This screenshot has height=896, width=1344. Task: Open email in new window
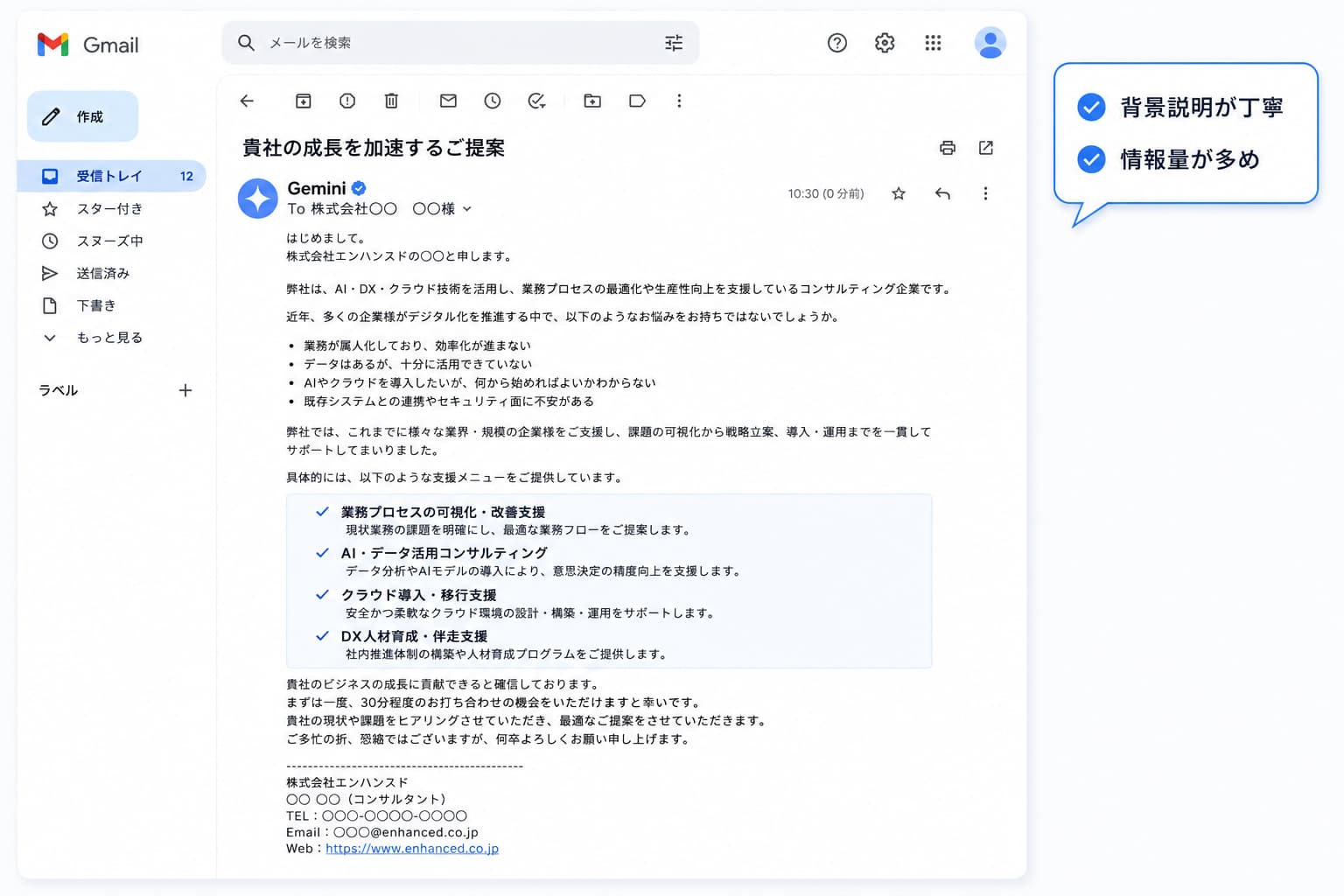point(986,148)
